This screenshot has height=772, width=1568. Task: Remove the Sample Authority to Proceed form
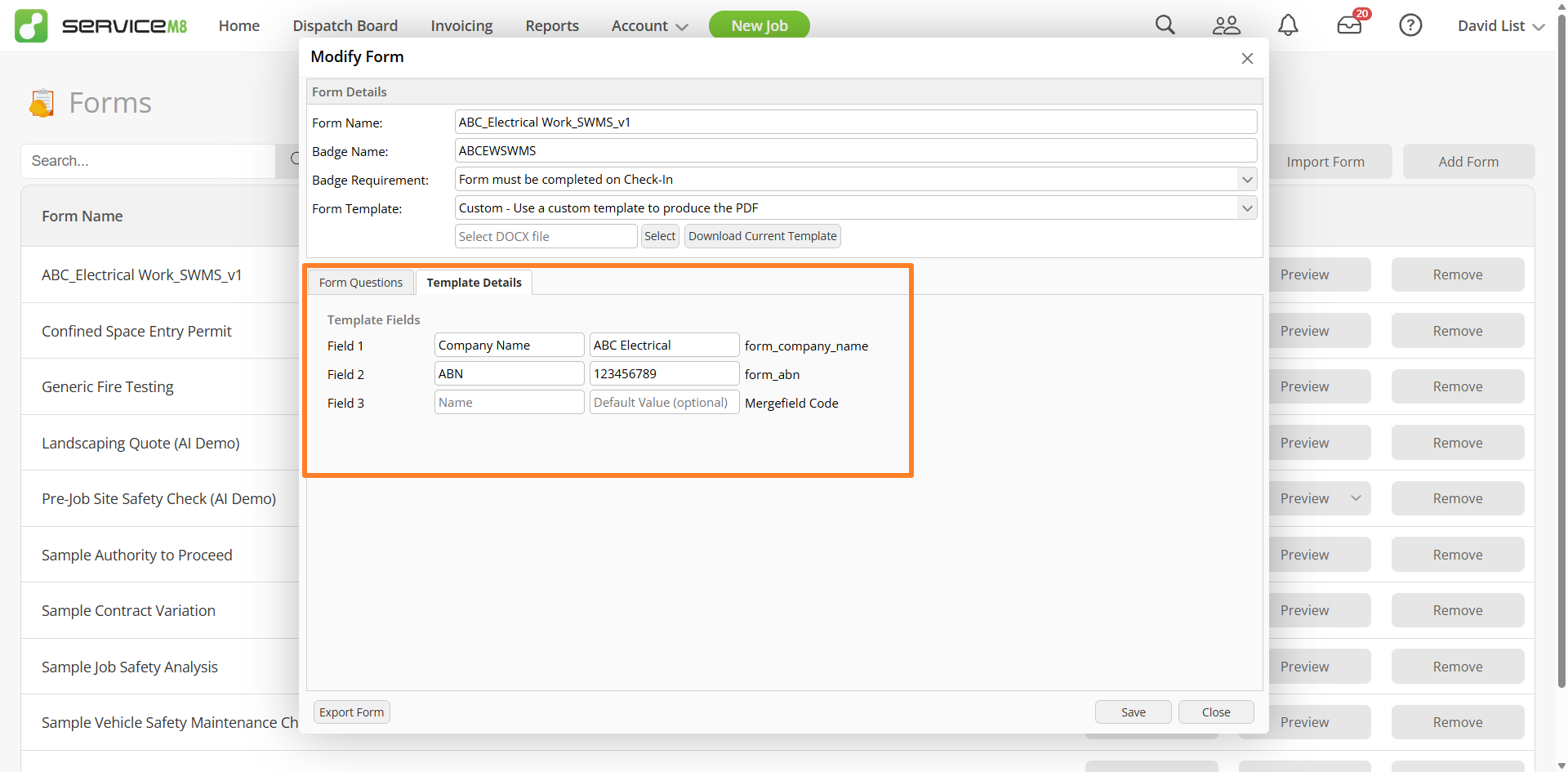(1458, 555)
